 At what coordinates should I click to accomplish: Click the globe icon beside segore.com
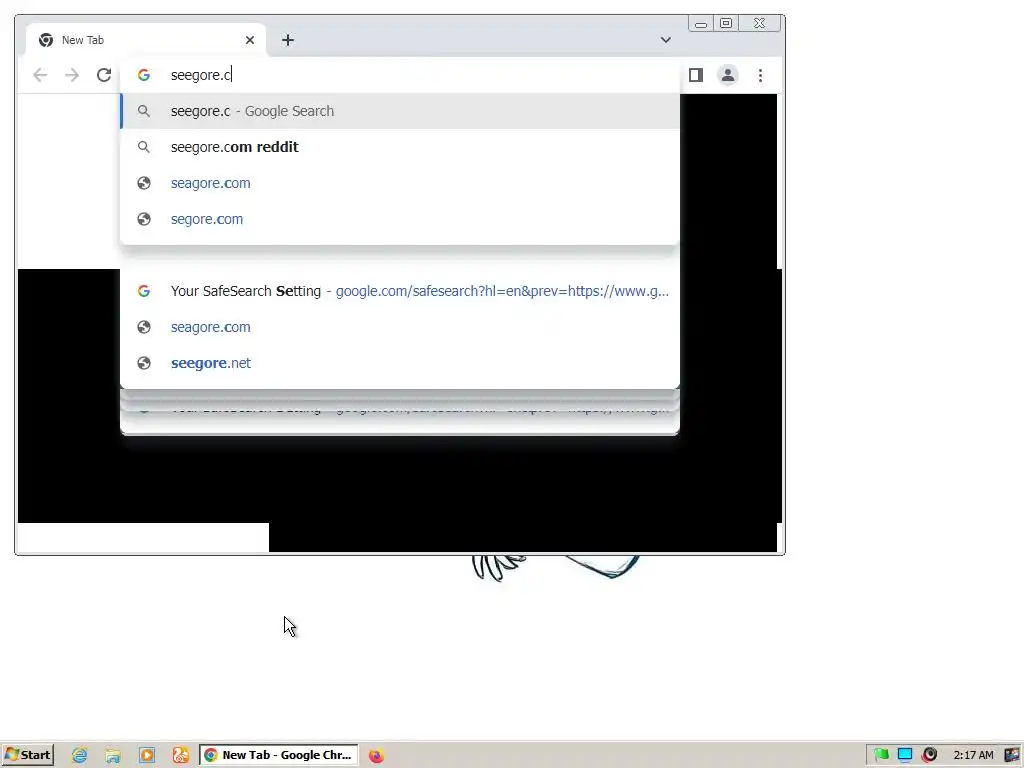(144, 219)
